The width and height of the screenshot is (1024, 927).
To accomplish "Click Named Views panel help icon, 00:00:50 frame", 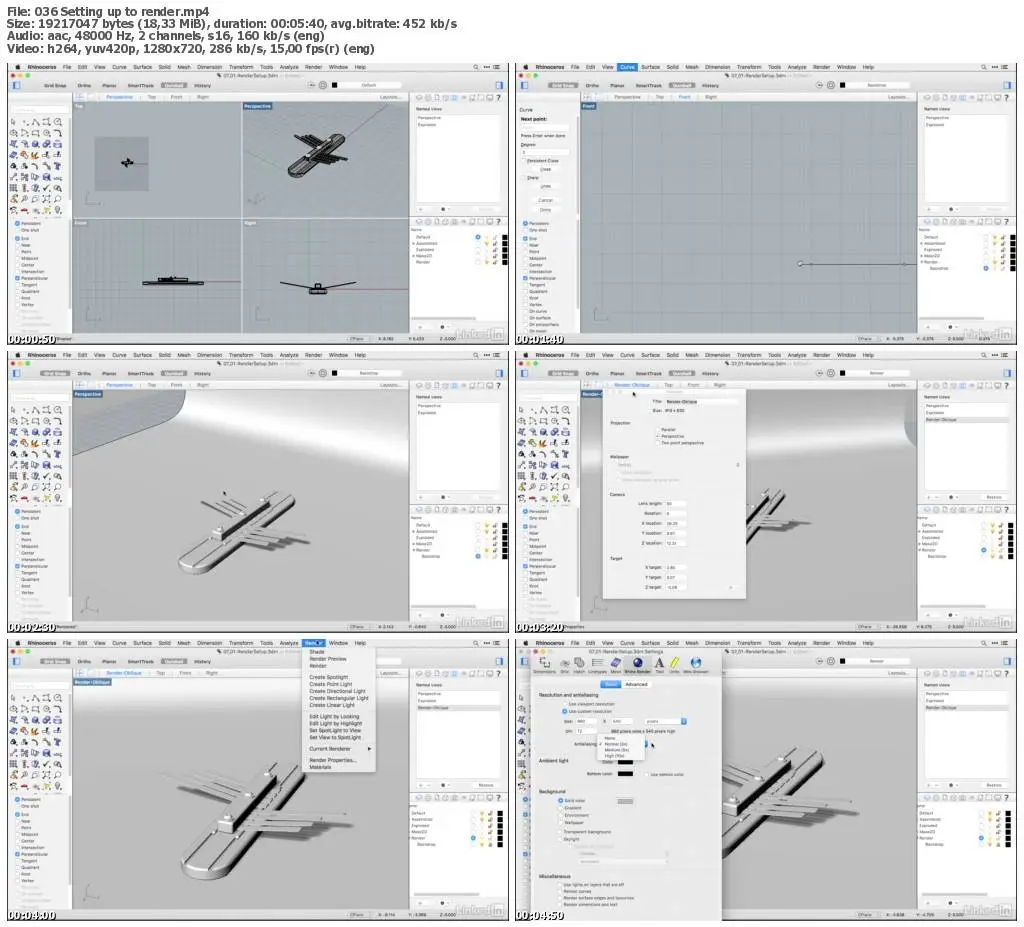I will tap(498, 97).
